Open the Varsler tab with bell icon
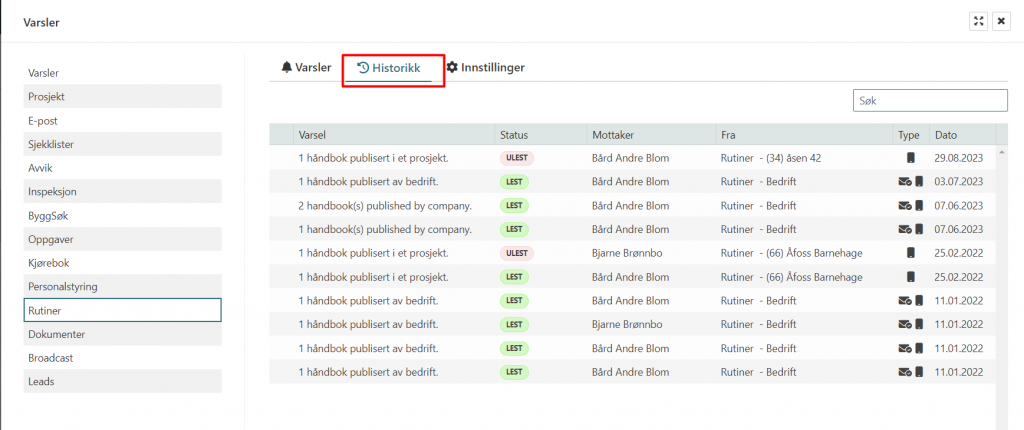Image resolution: width=1024 pixels, height=430 pixels. pyautogui.click(x=306, y=67)
